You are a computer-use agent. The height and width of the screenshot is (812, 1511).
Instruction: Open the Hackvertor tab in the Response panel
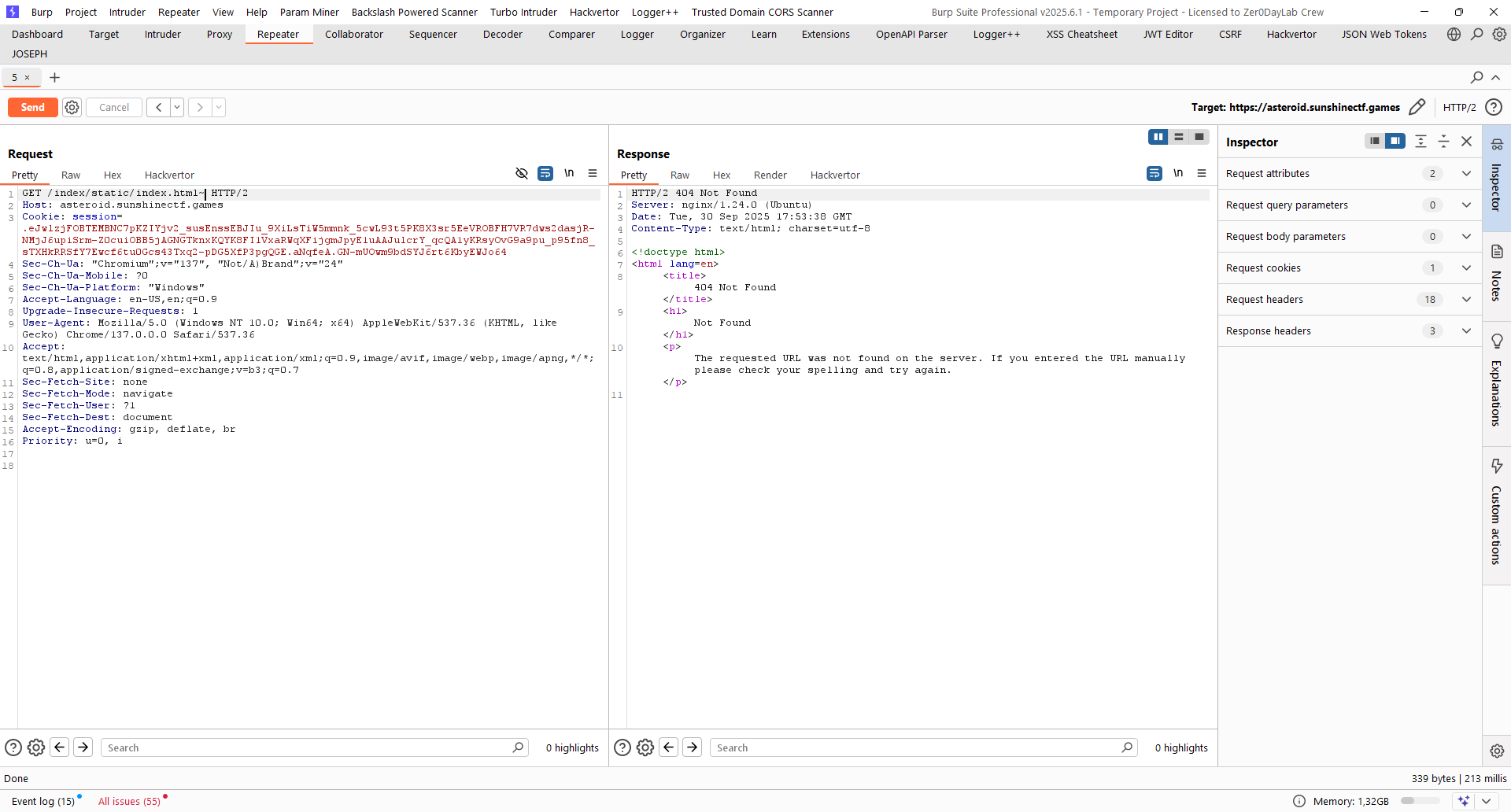[835, 175]
